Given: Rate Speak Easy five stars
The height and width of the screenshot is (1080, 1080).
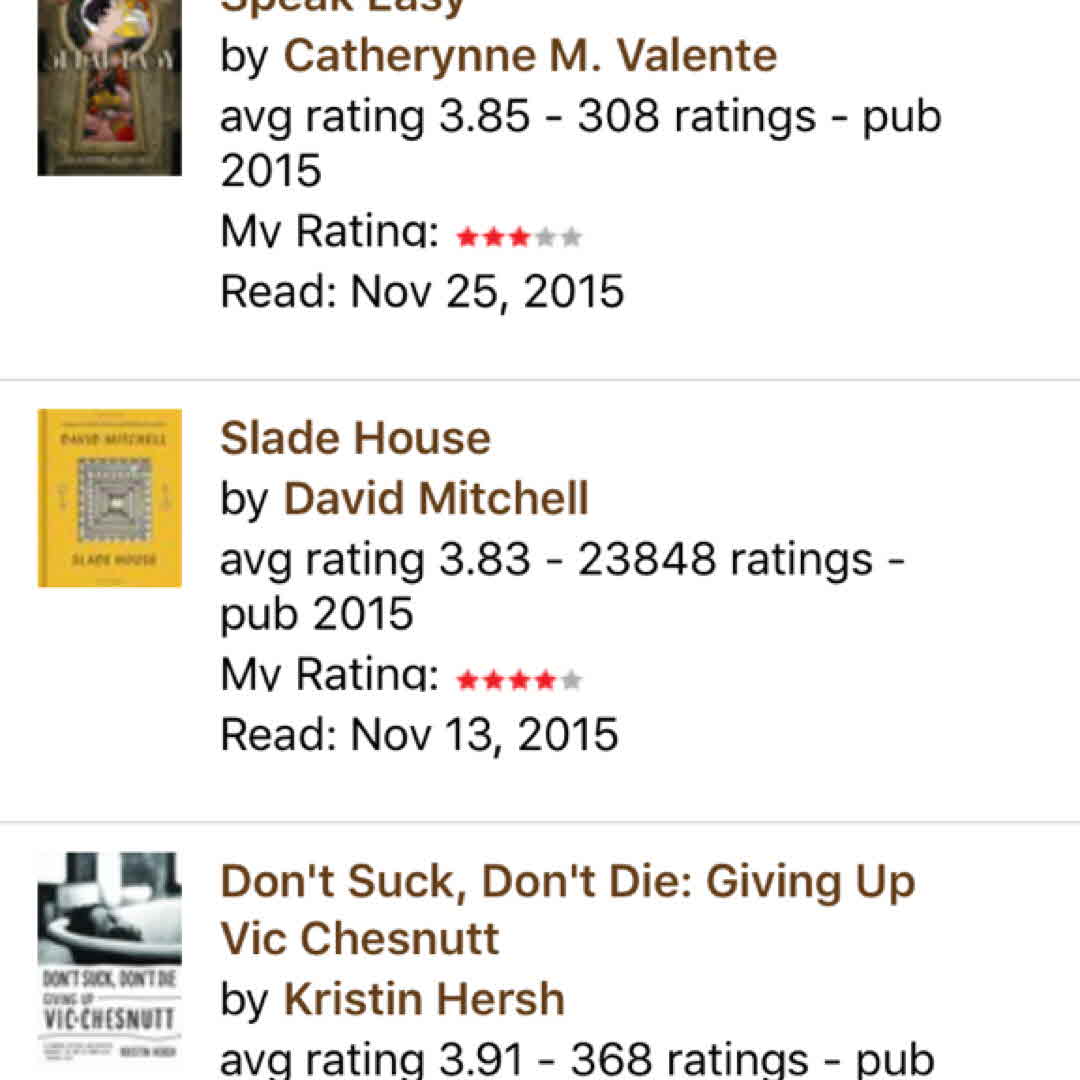Looking at the screenshot, I should tap(571, 238).
